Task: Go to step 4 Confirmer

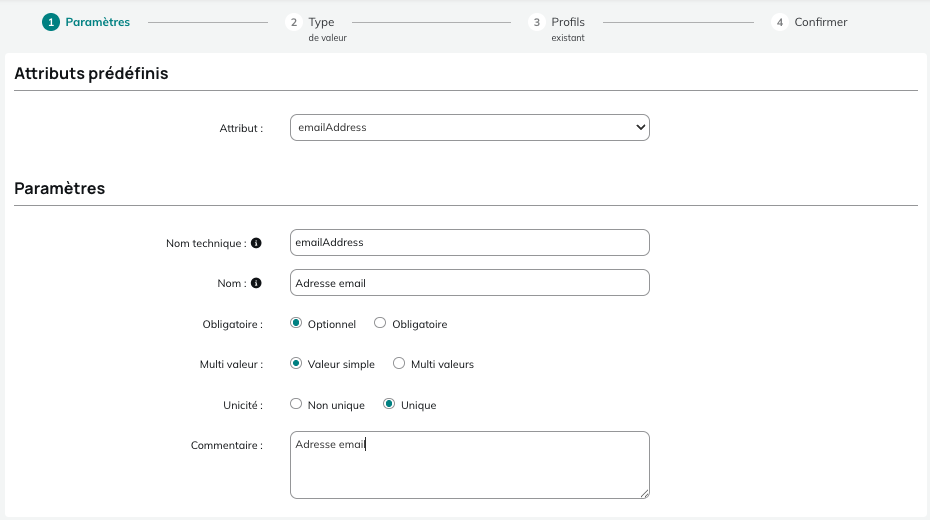Action: click(x=809, y=23)
